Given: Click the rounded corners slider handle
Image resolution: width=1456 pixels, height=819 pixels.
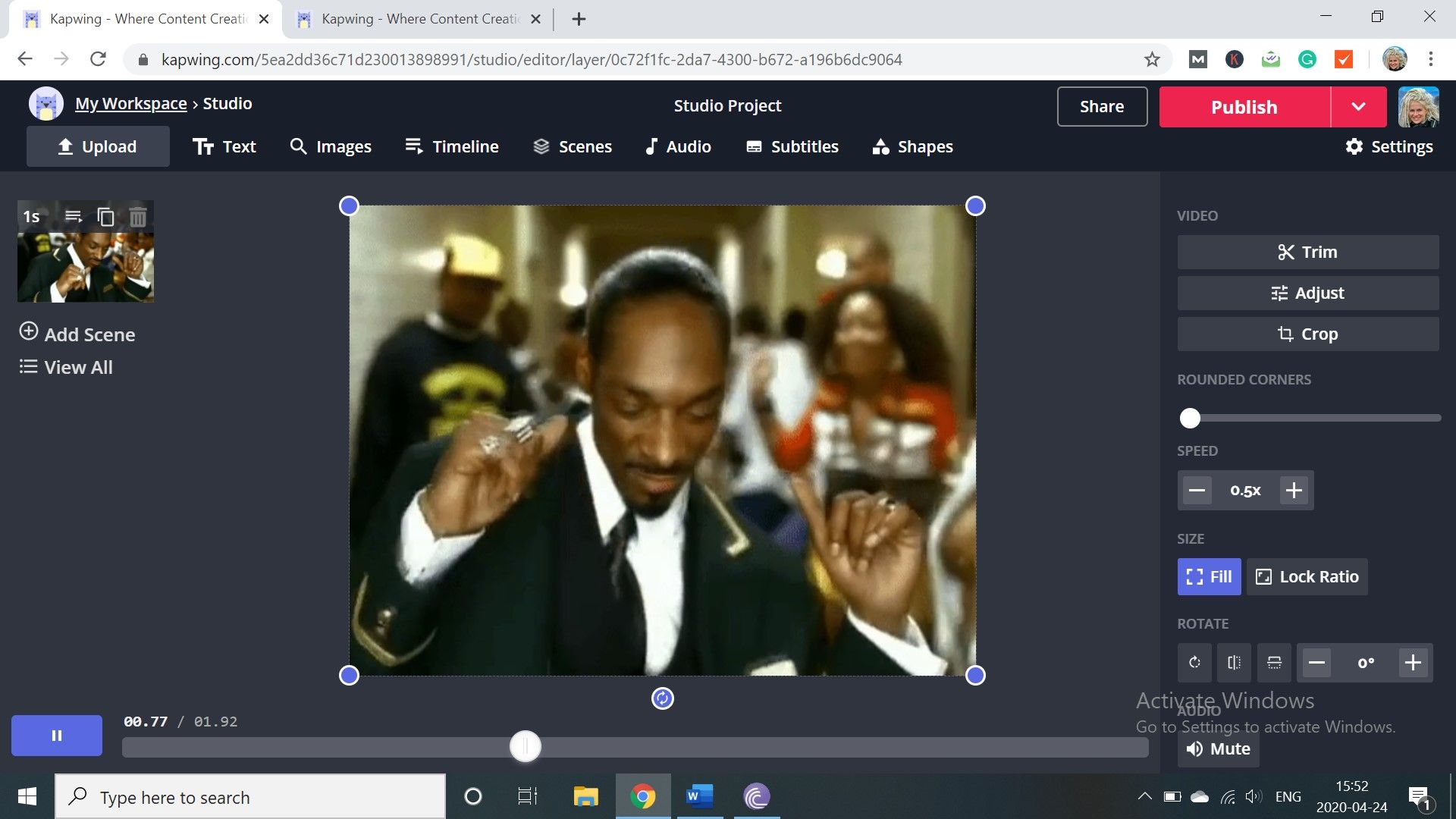Looking at the screenshot, I should pyautogui.click(x=1190, y=418).
